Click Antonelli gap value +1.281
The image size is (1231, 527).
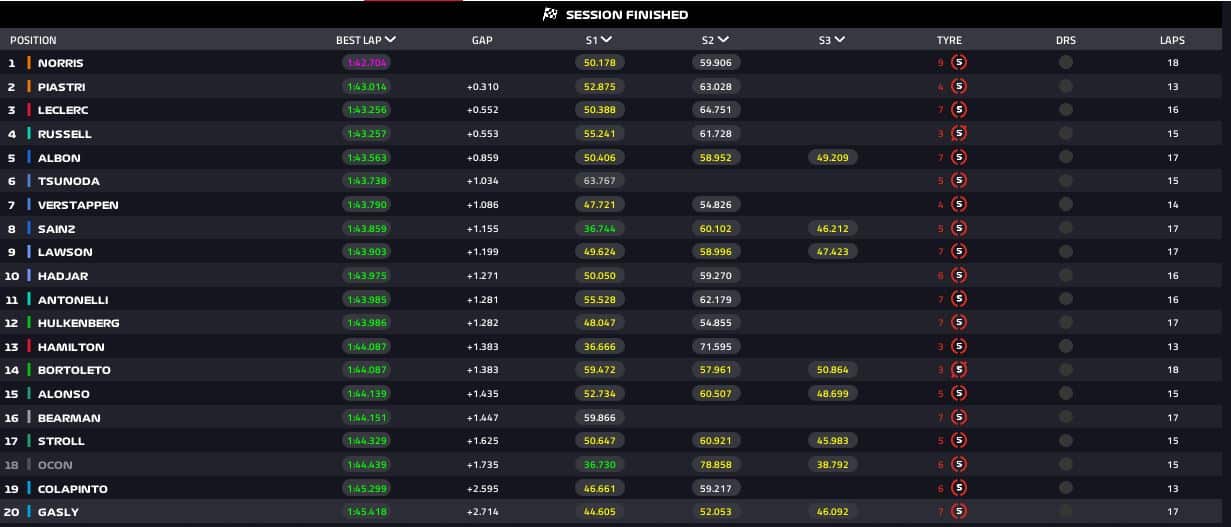click(x=482, y=300)
